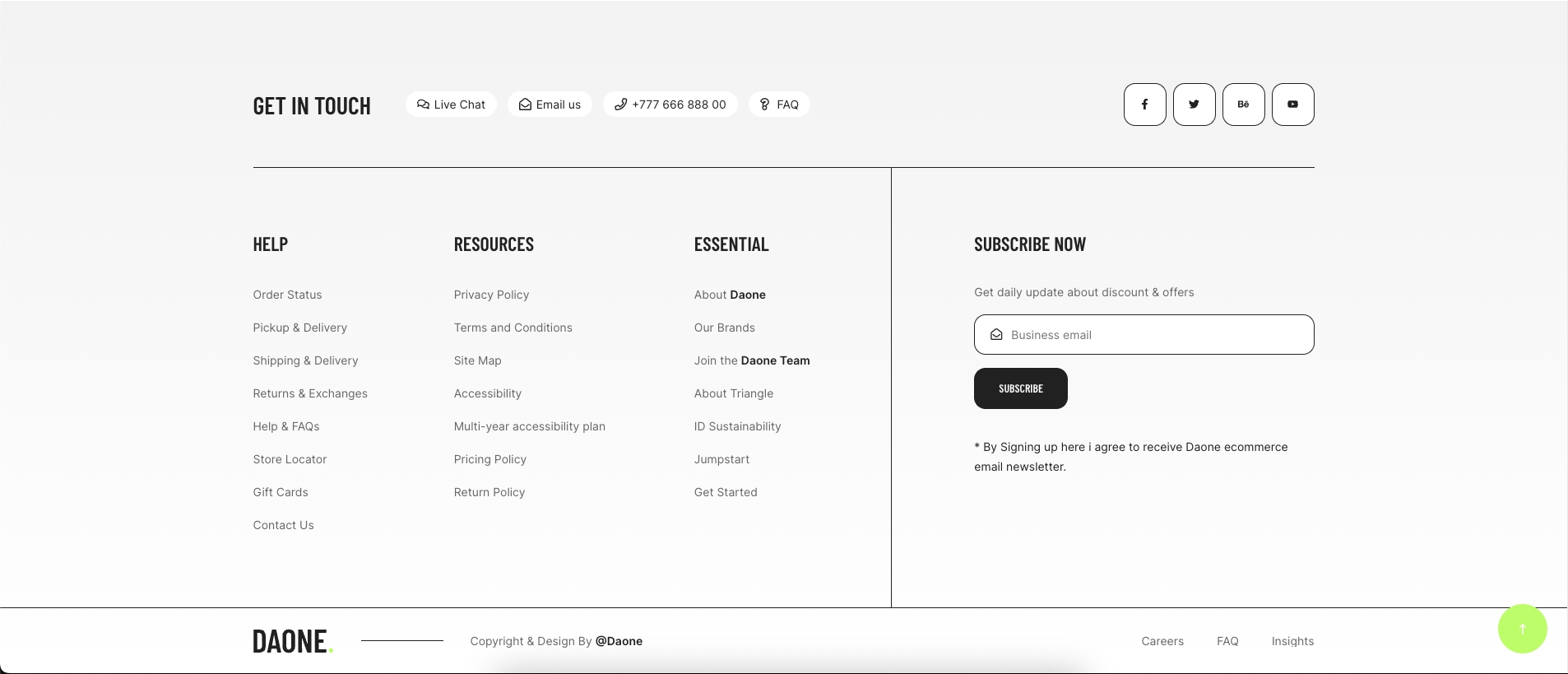Viewport: 1568px width, 674px height.
Task: Click the DAONE footer logo
Action: [292, 641]
